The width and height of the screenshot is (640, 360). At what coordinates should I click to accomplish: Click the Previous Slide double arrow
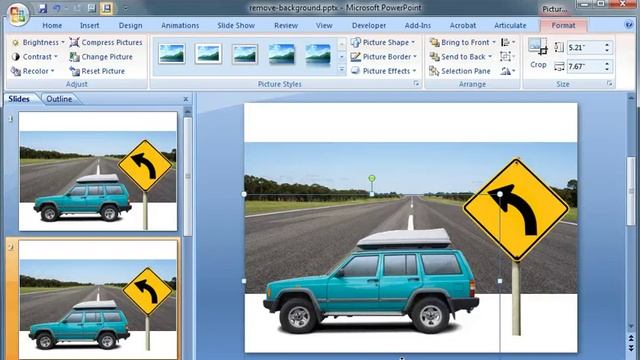[631, 338]
